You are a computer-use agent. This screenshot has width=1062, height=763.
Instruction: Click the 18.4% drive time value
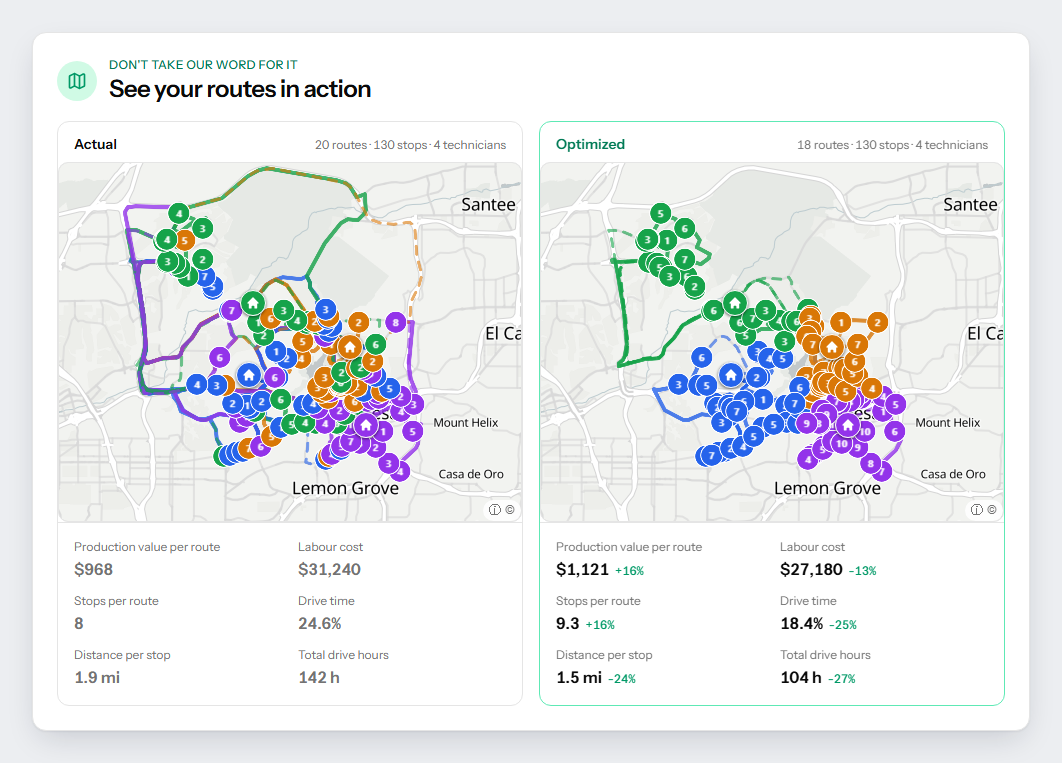coord(802,624)
